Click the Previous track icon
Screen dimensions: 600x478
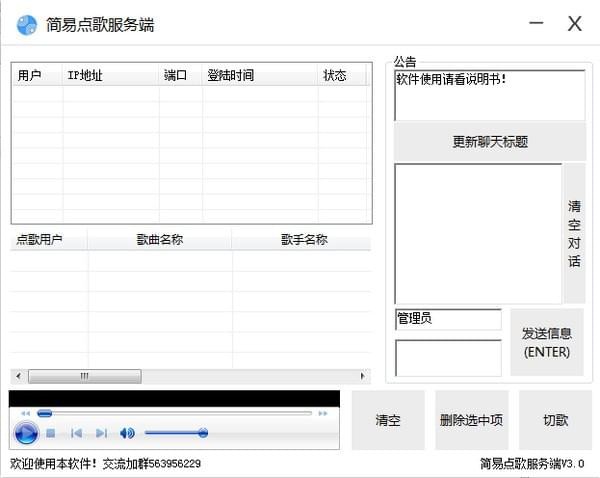coord(76,433)
